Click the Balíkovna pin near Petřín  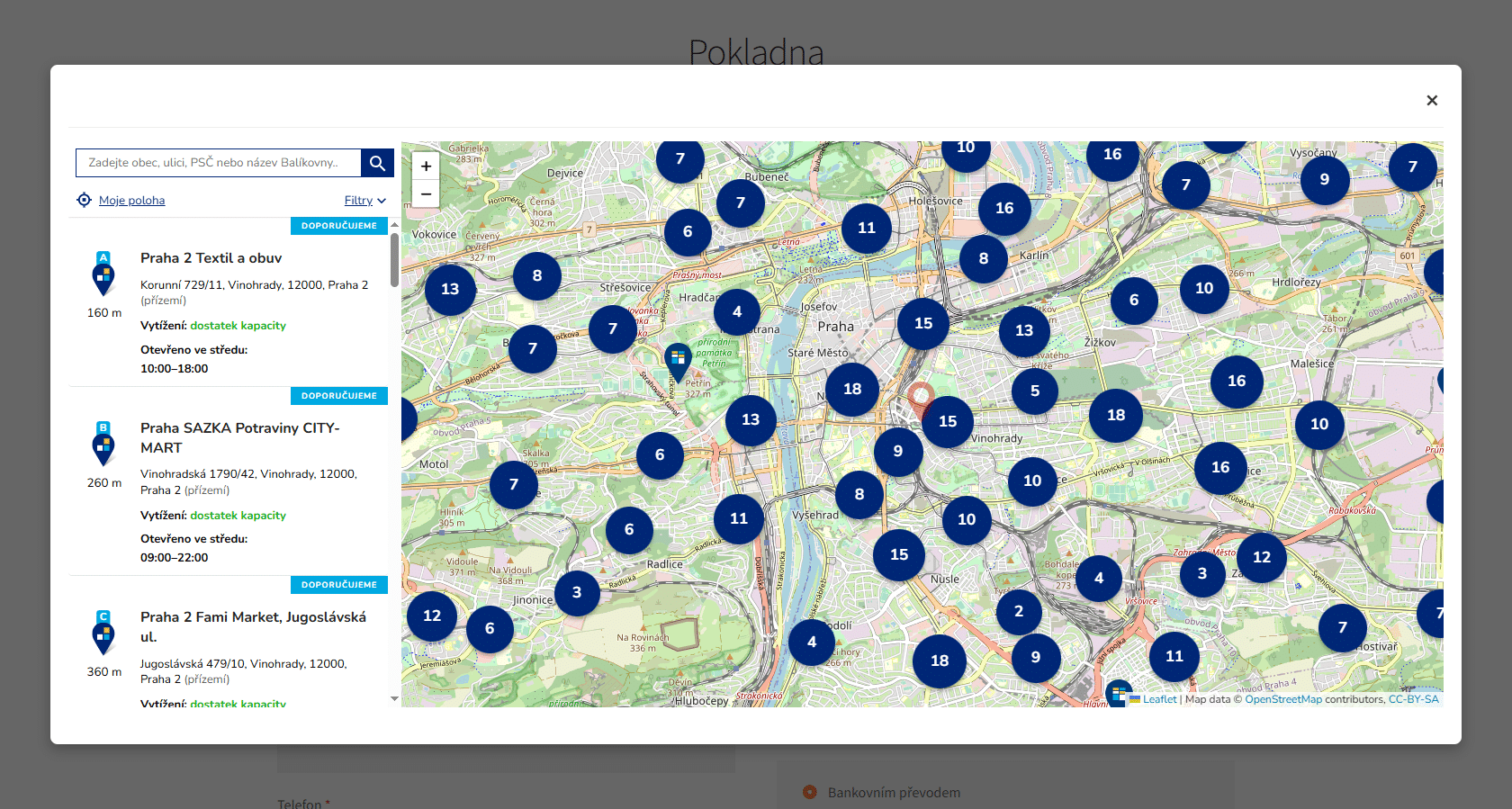[x=678, y=363]
